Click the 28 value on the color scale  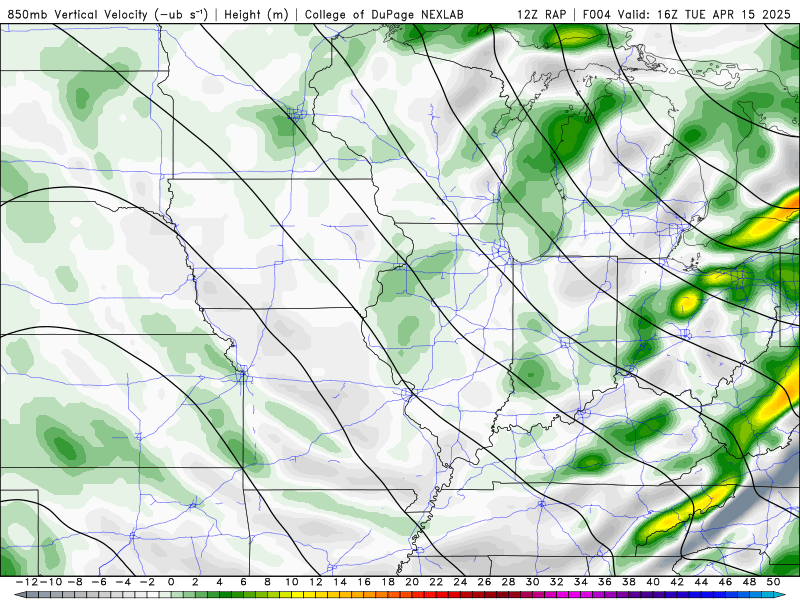pyautogui.click(x=508, y=582)
